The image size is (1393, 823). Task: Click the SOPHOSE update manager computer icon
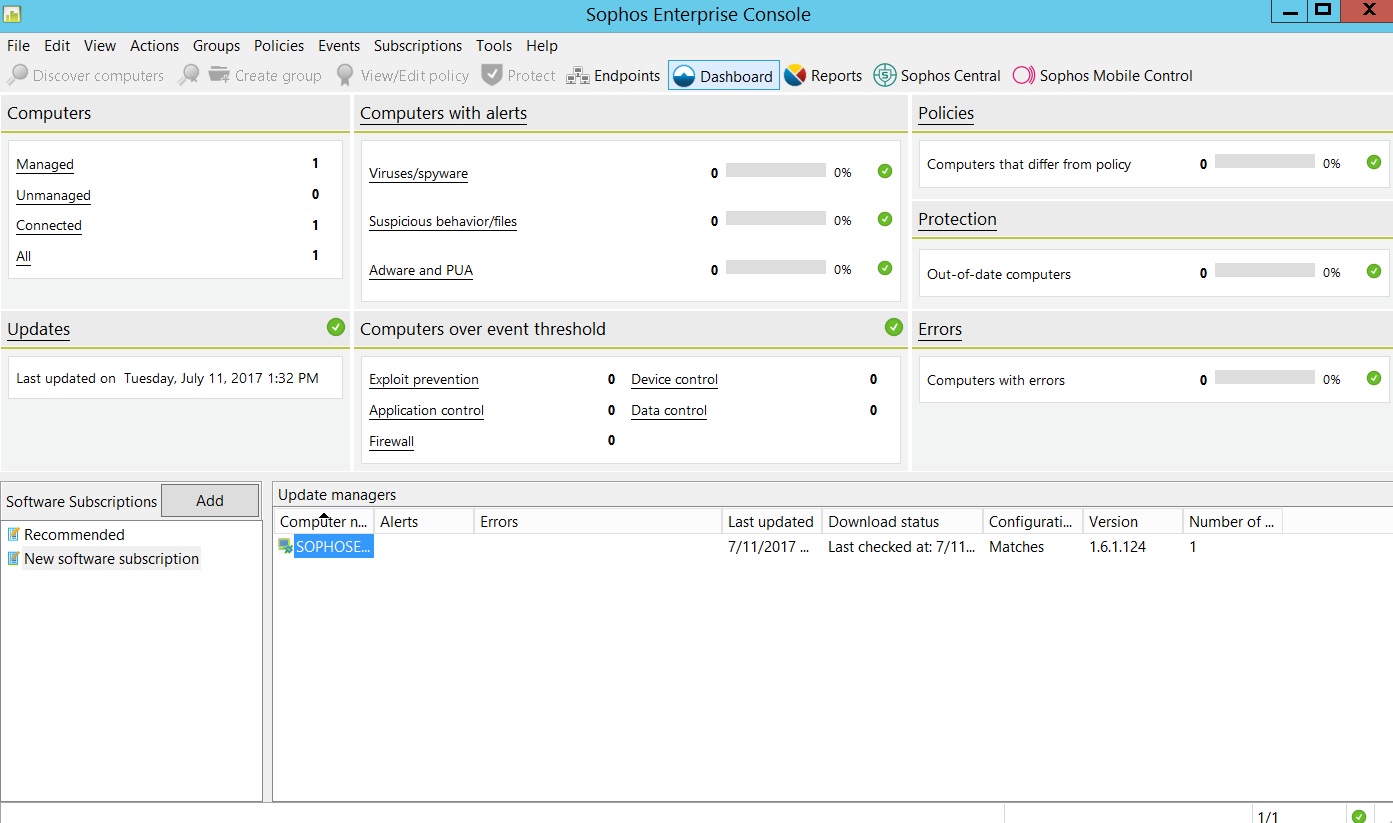(285, 546)
